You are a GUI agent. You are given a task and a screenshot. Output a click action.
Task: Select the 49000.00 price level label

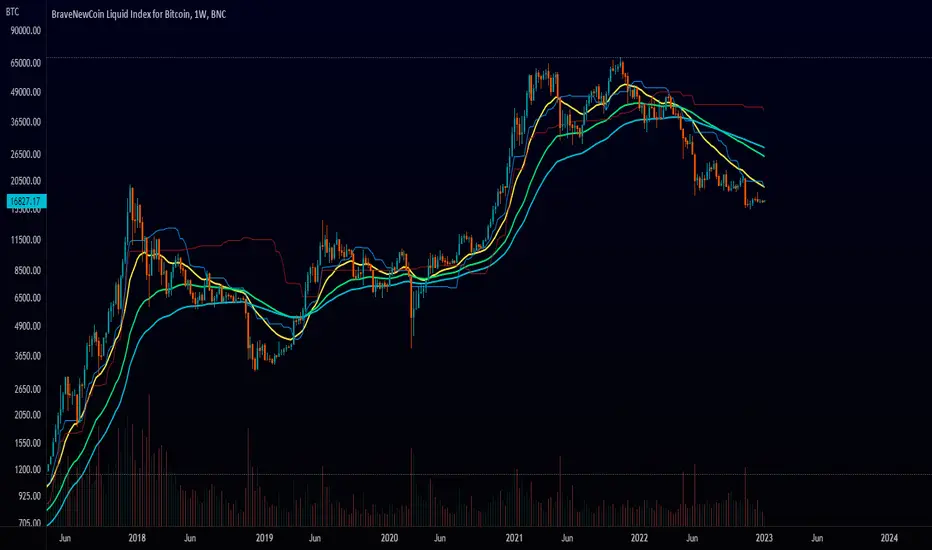[x=26, y=92]
